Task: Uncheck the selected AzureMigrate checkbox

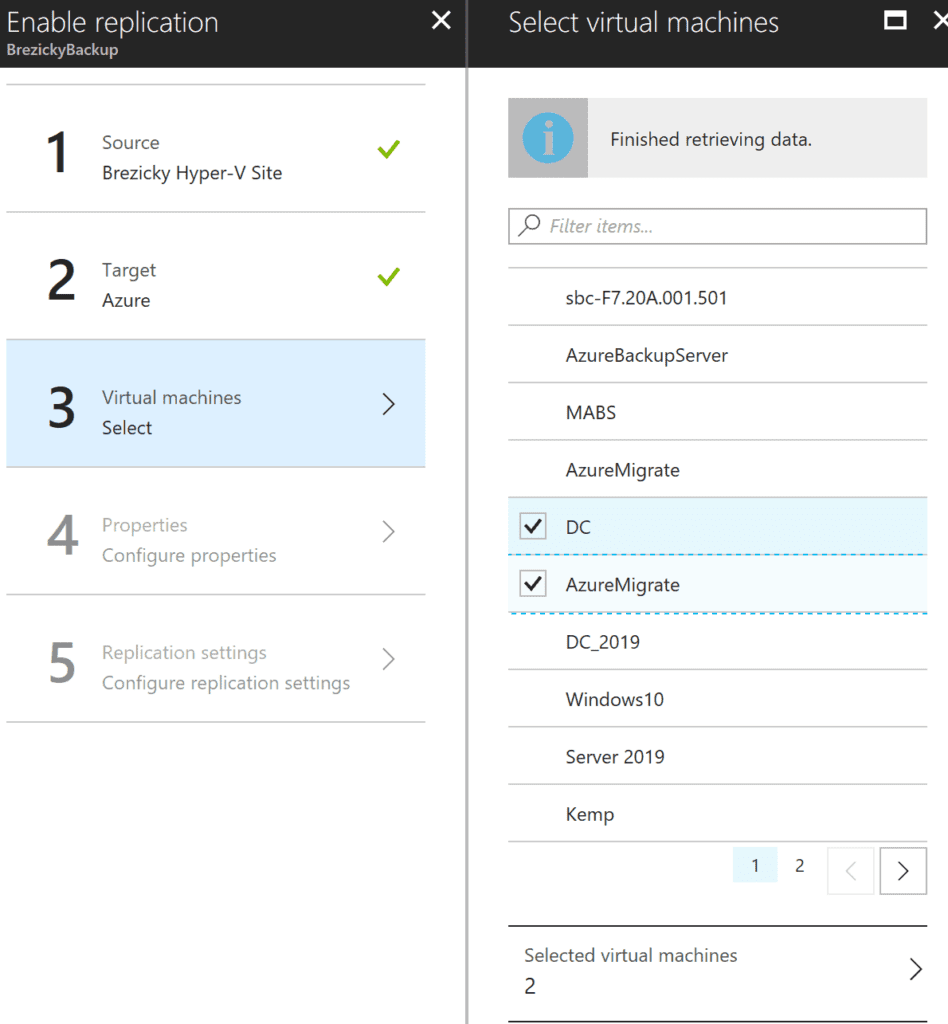Action: tap(533, 583)
